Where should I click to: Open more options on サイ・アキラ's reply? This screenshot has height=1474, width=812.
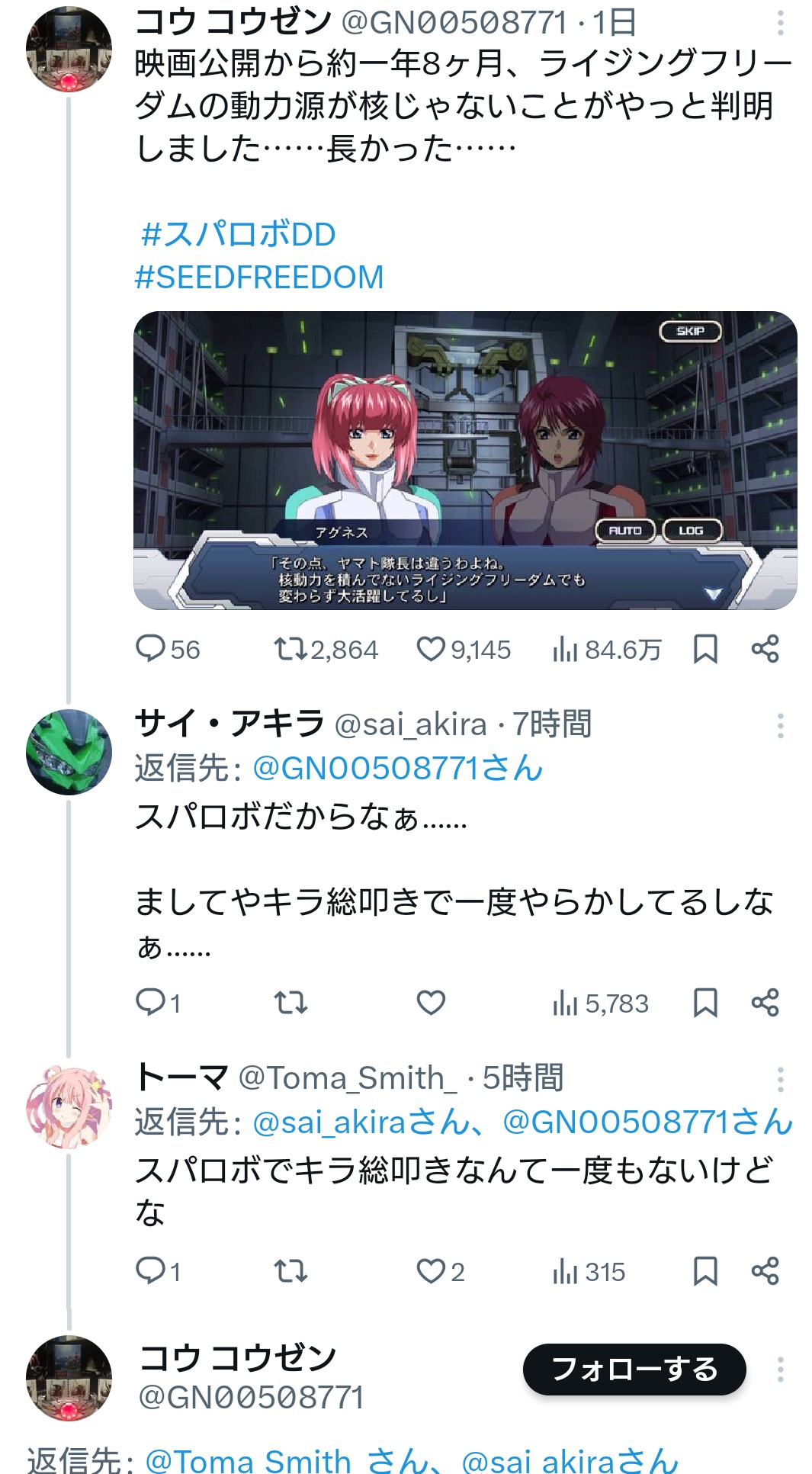click(780, 726)
